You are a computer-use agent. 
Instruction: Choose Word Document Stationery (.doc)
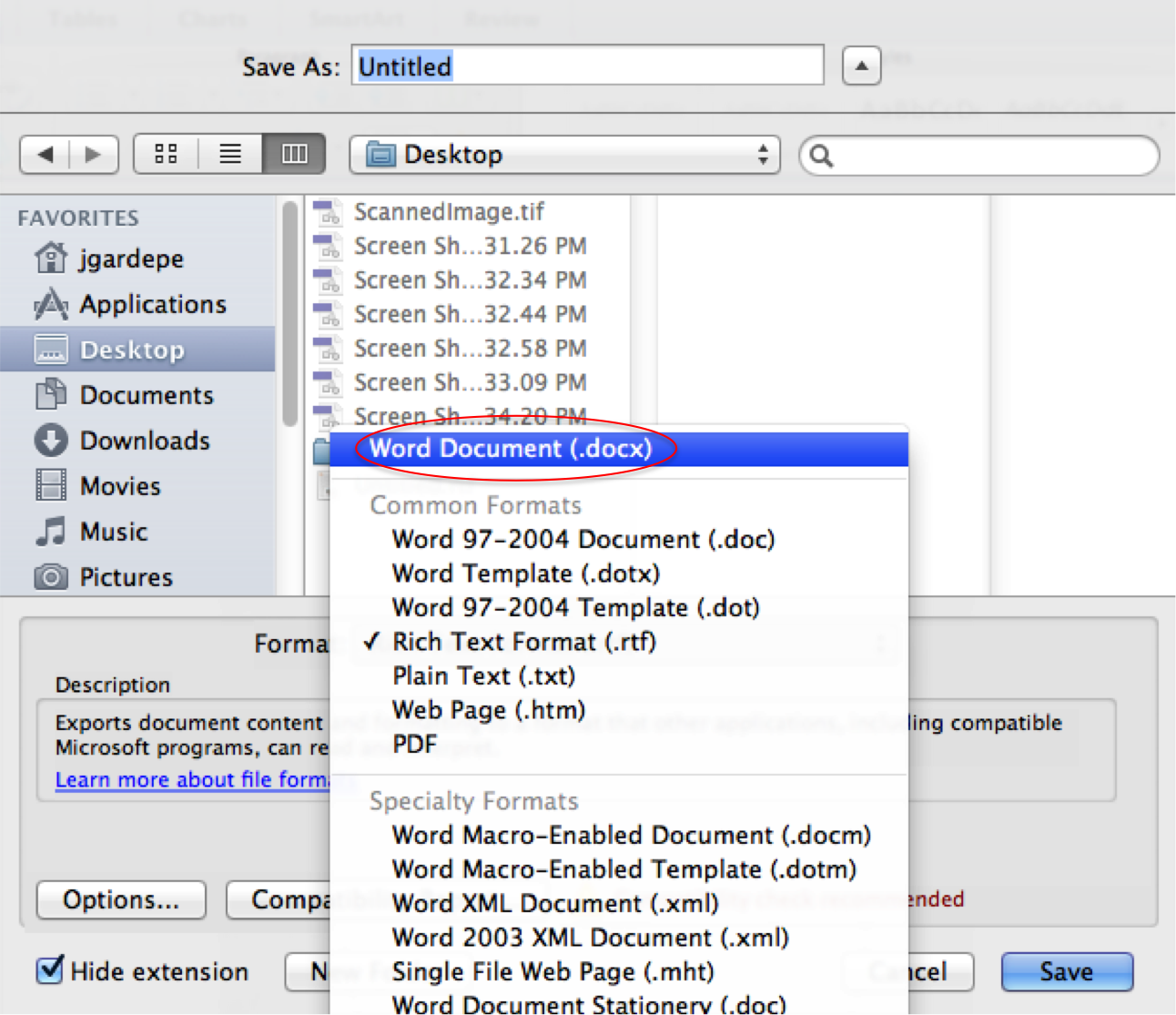point(619,1003)
